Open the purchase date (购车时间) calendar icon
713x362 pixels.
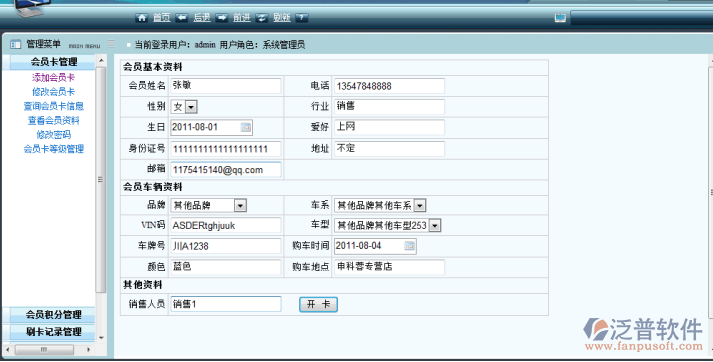pos(409,246)
